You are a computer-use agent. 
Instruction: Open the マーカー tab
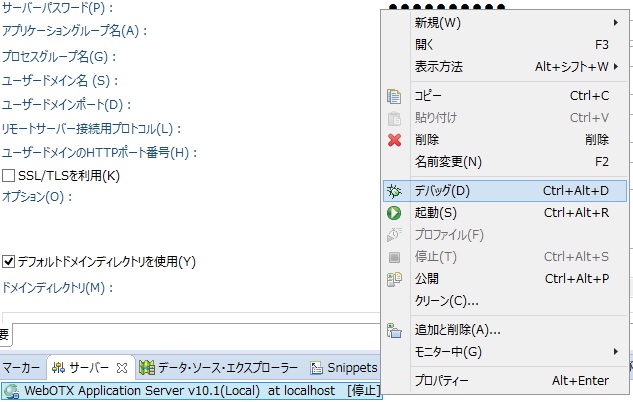[x=21, y=368]
